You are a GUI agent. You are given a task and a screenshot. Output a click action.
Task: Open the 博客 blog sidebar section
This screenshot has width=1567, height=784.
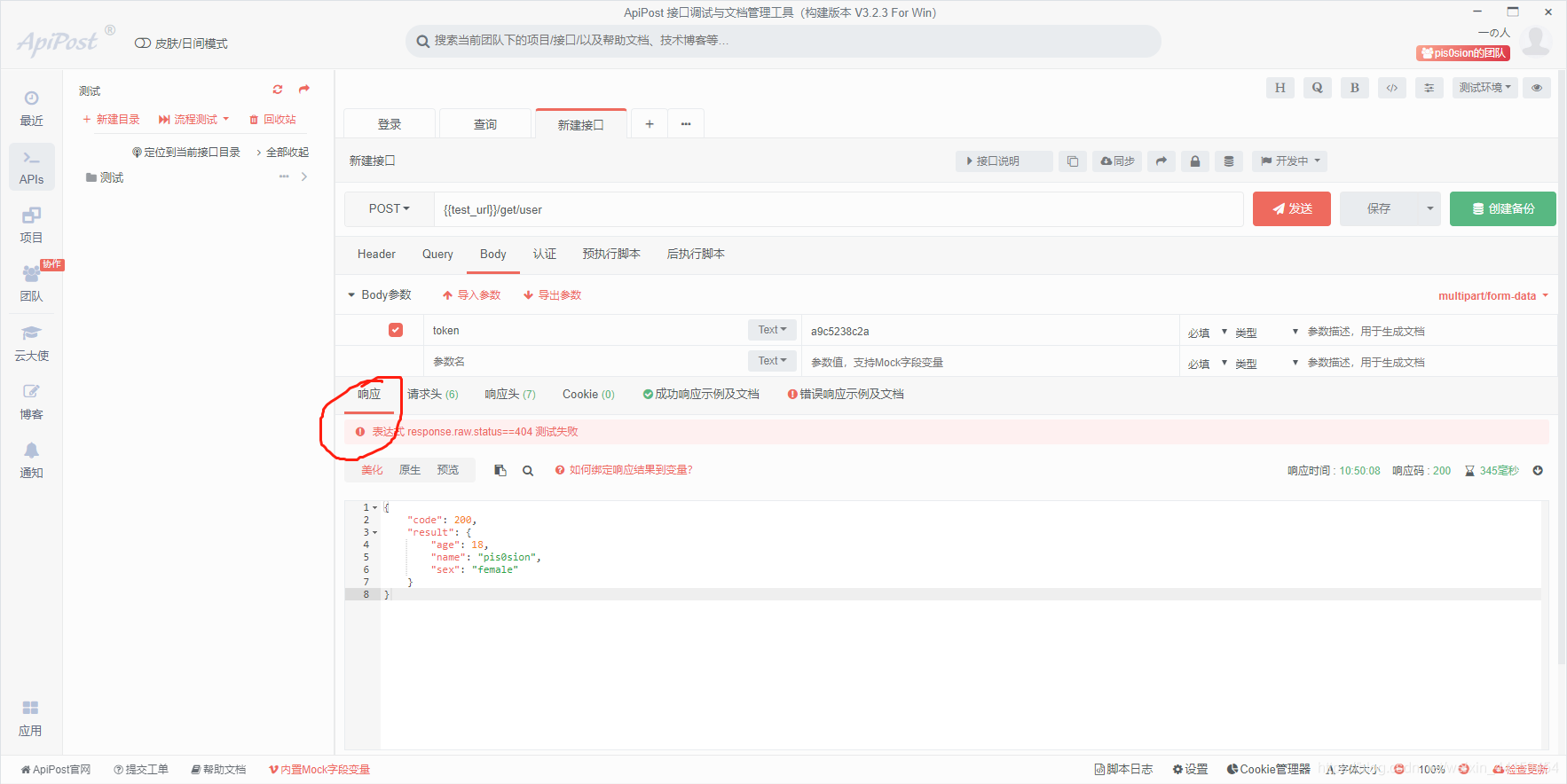31,402
